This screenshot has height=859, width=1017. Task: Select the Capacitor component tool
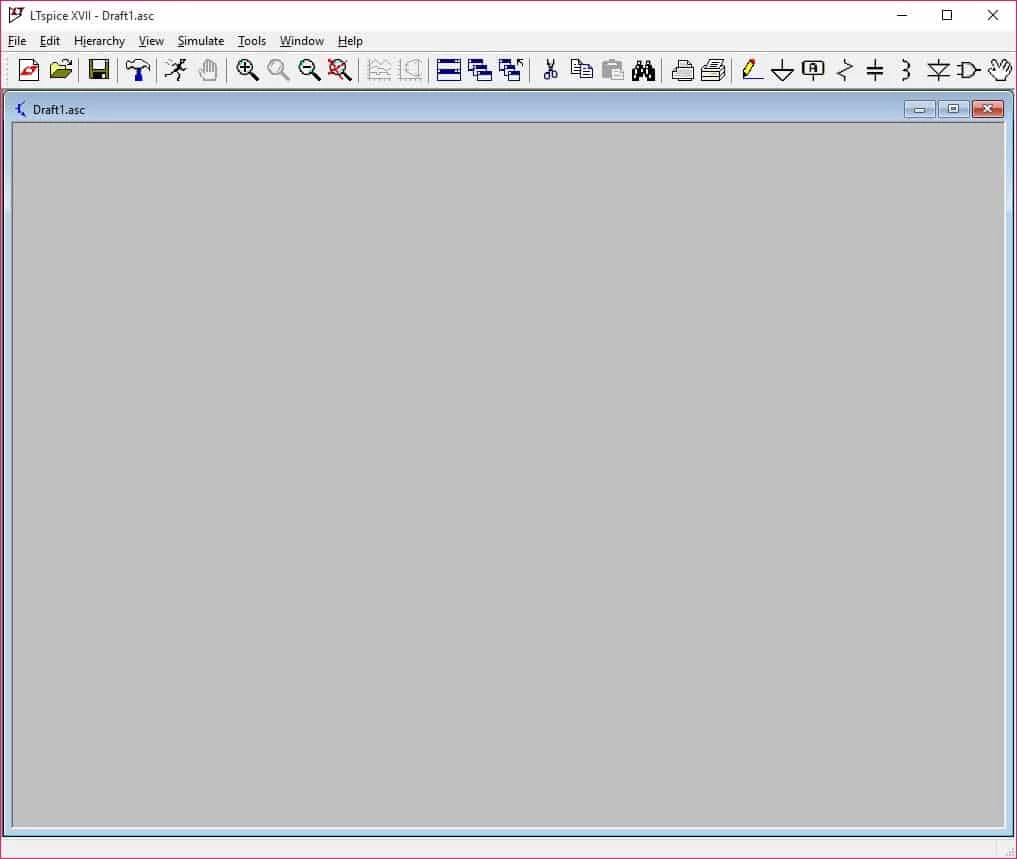(875, 70)
